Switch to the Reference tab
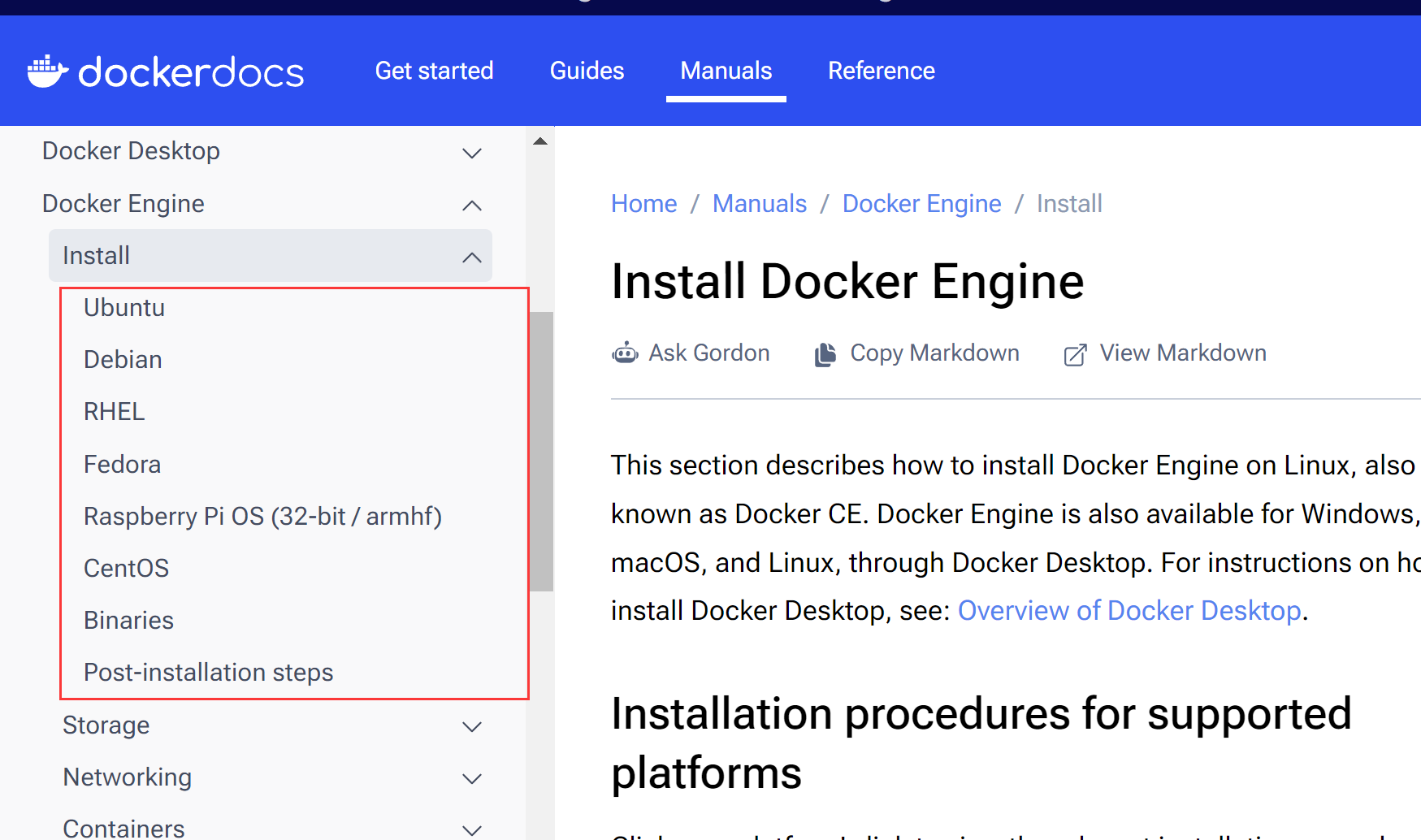This screenshot has height=840, width=1421. (882, 71)
